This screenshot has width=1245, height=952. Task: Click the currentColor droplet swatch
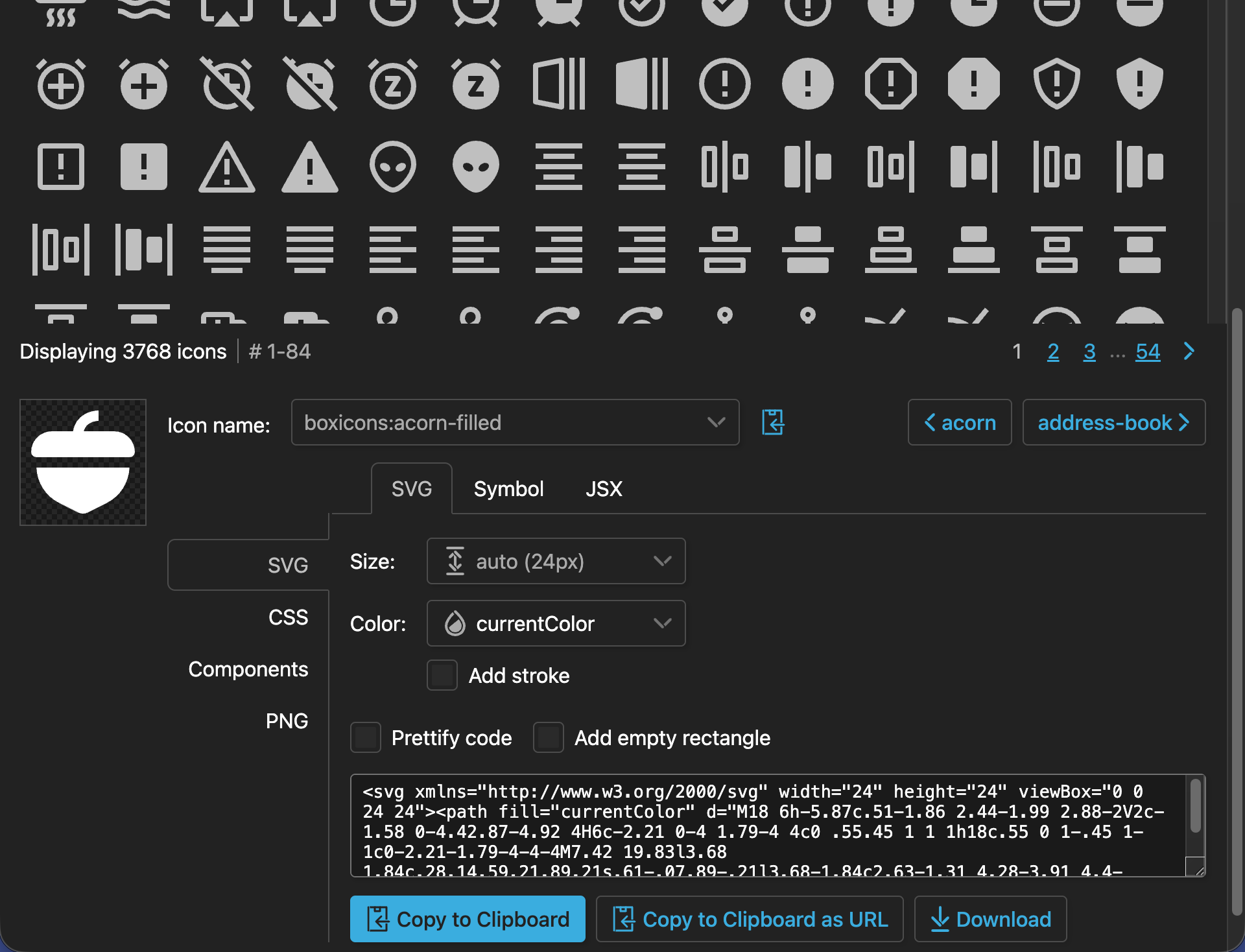(x=456, y=623)
